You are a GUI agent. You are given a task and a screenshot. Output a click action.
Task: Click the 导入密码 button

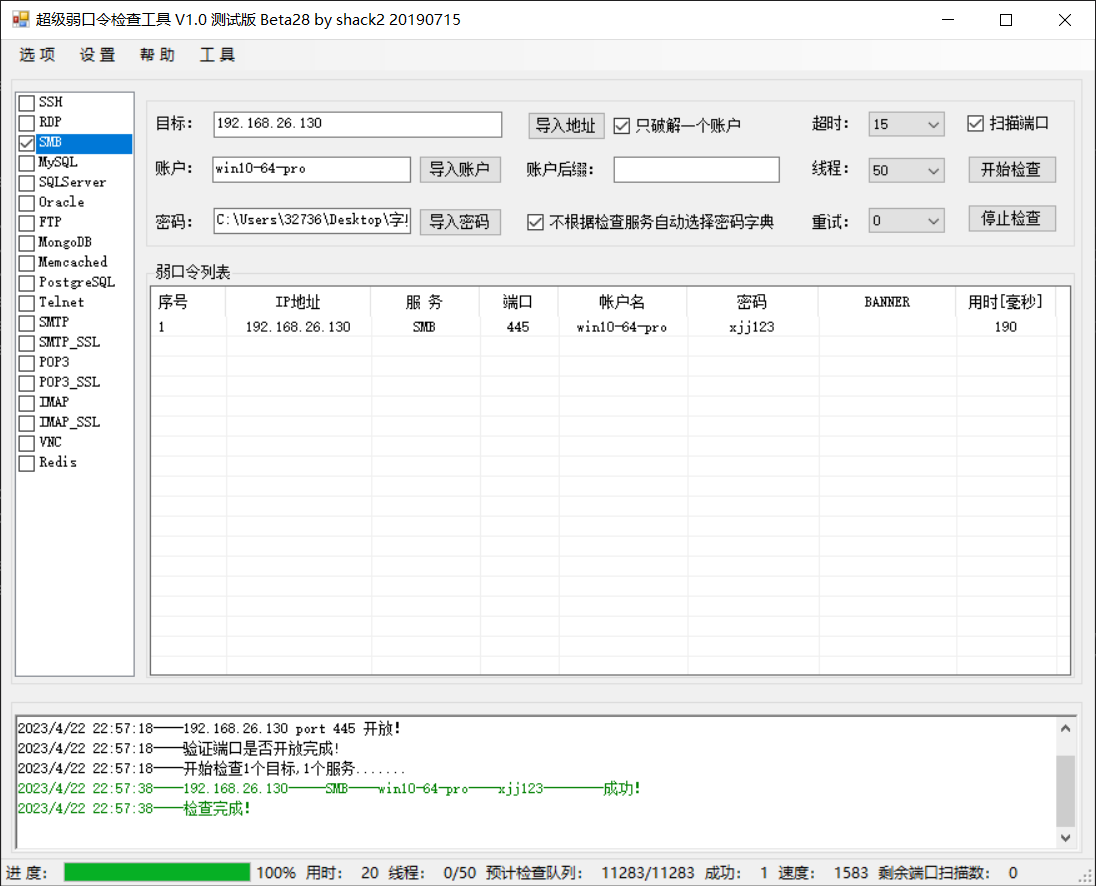459,222
